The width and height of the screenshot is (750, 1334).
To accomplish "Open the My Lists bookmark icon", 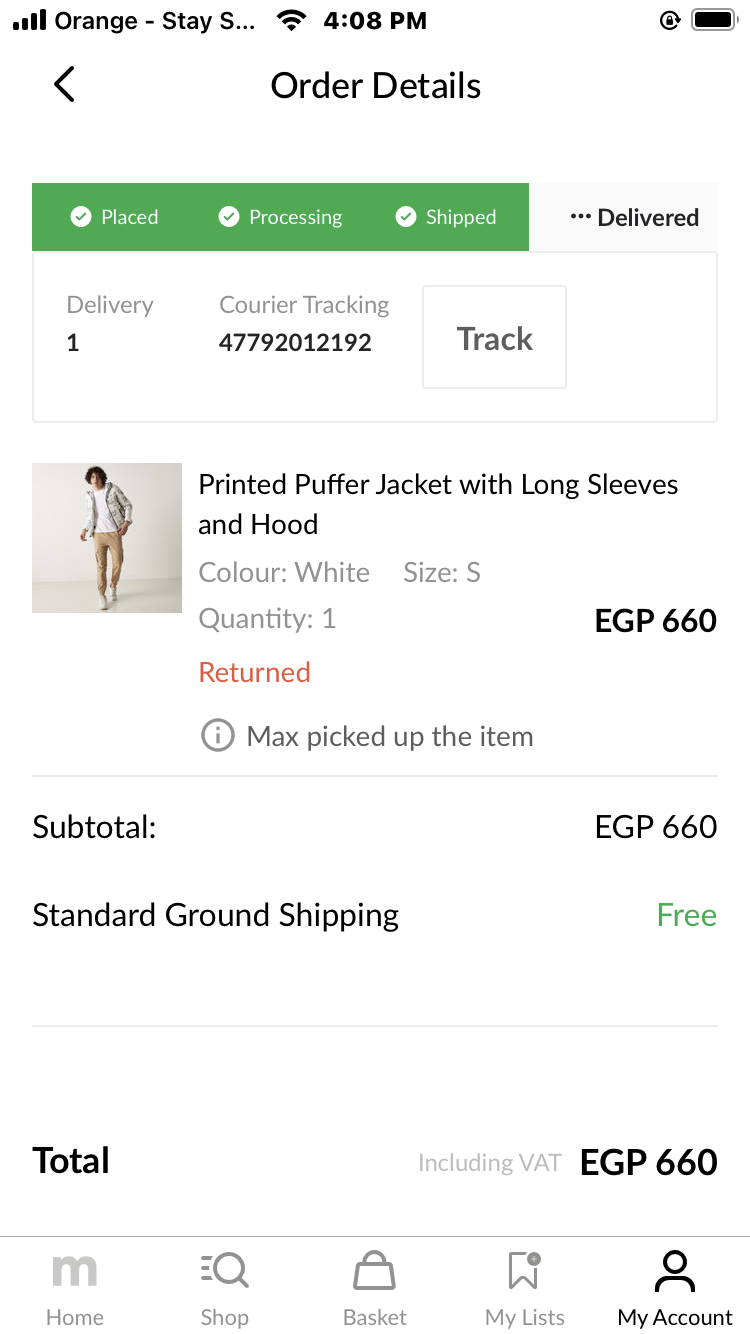I will (524, 1272).
